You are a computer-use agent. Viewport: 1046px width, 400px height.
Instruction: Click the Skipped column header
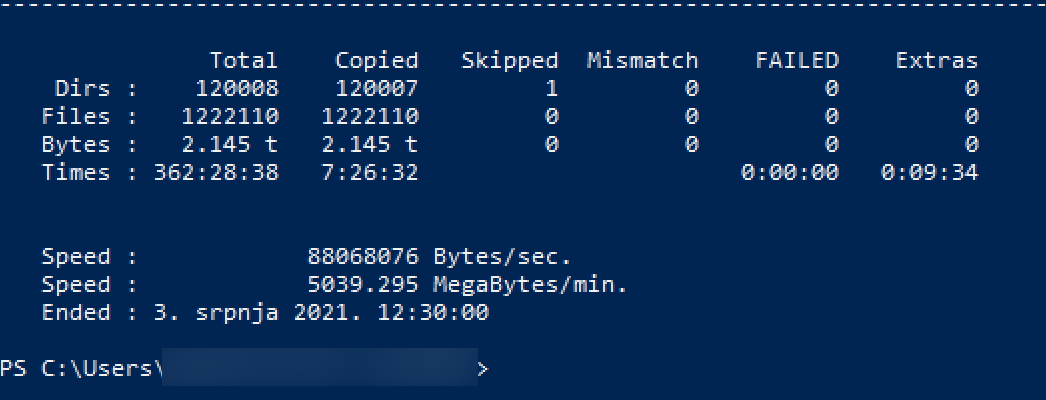[x=510, y=61]
